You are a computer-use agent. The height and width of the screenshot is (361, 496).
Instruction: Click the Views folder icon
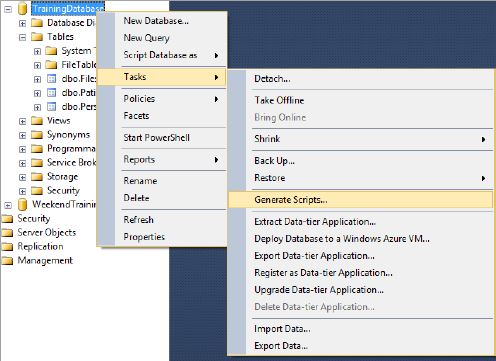point(37,121)
